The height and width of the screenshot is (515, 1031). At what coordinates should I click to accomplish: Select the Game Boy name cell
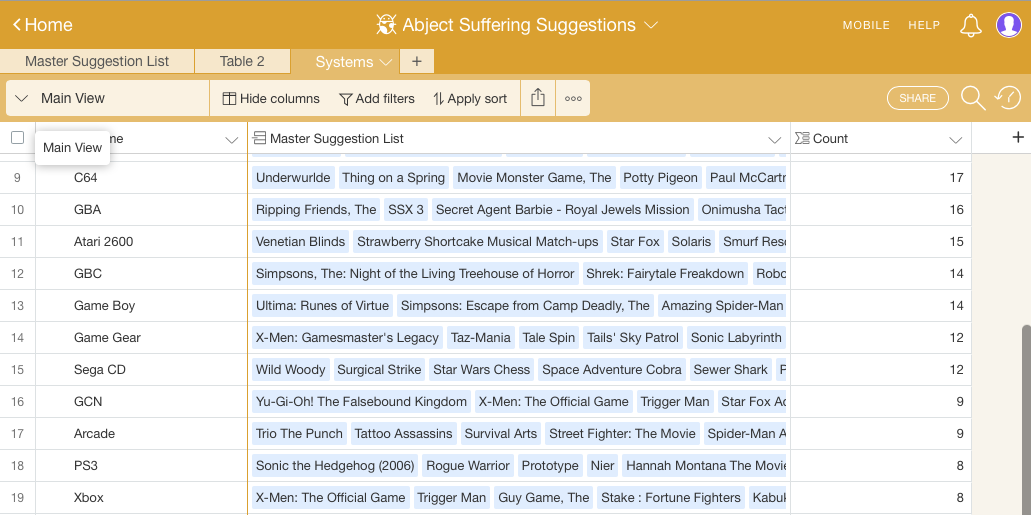(141, 306)
